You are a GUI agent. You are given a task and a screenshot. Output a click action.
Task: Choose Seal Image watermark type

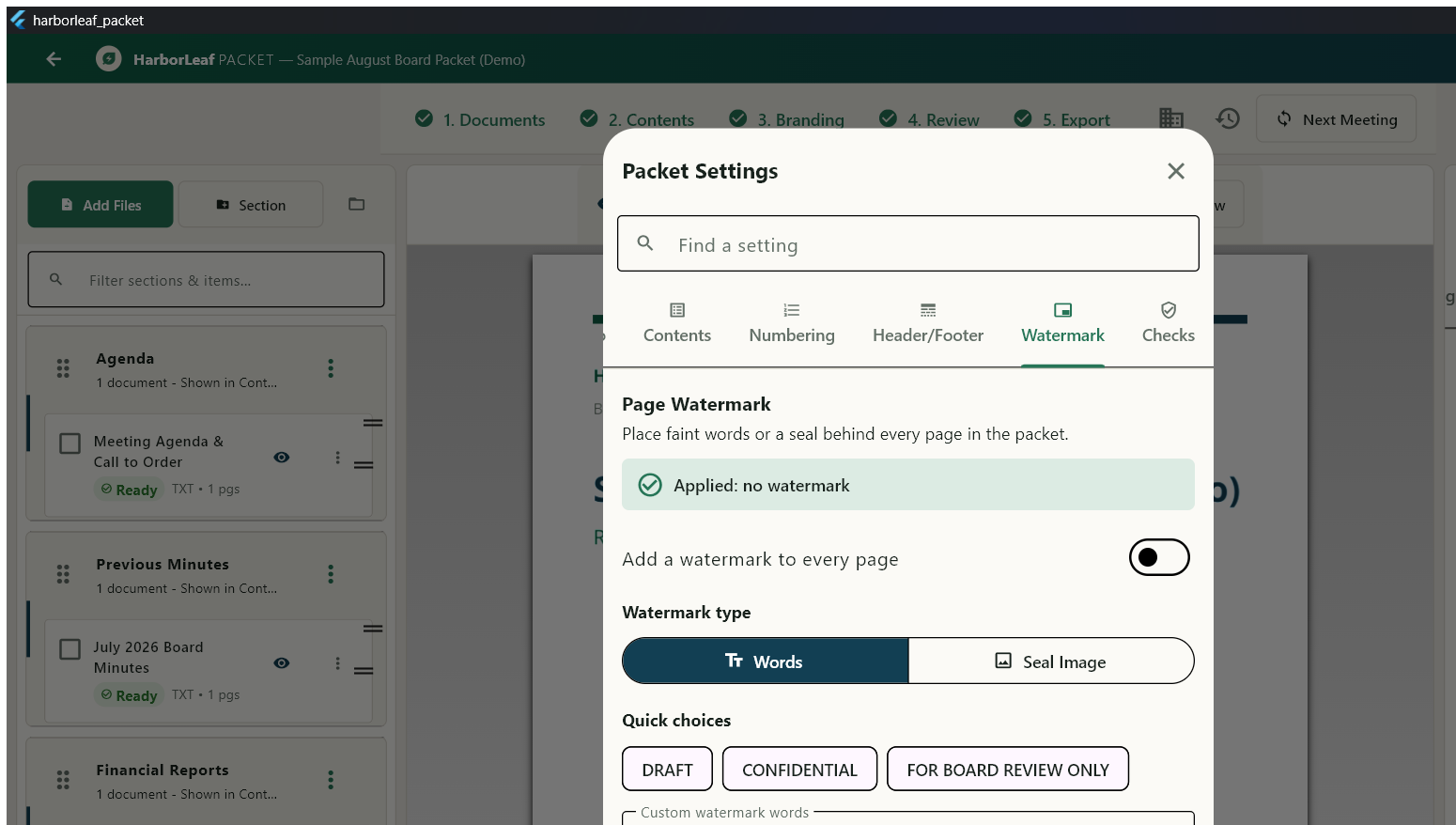(x=1051, y=662)
